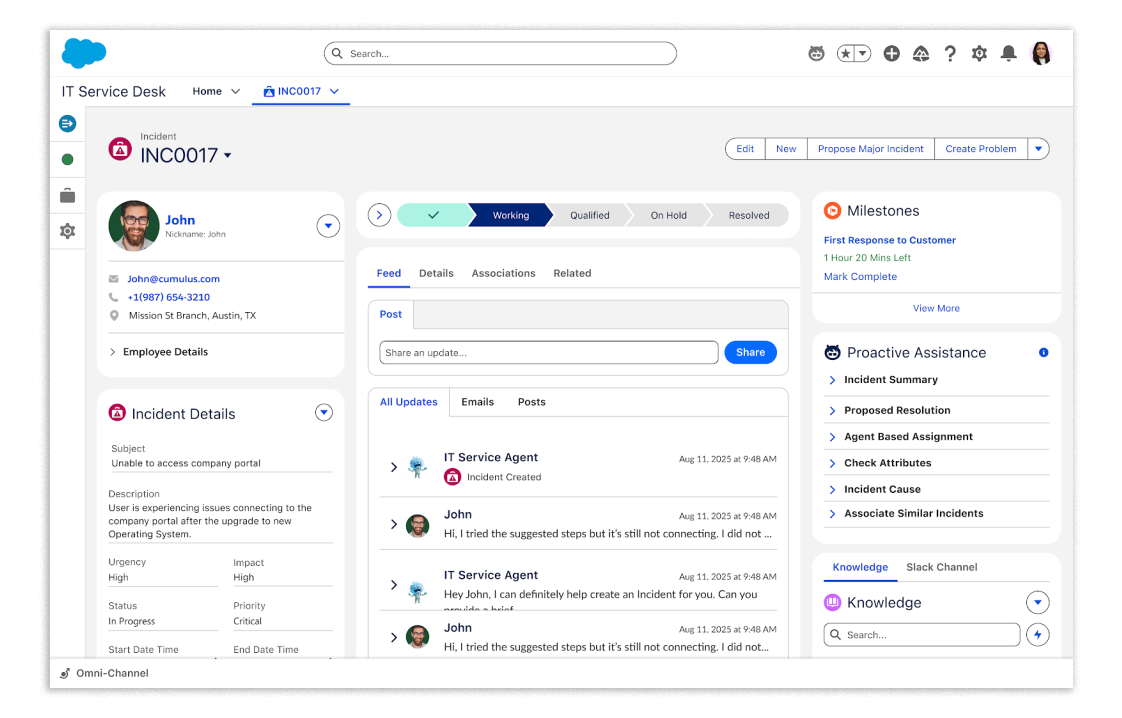The width and height of the screenshot is (1122, 718).
Task: Select the Working path stage
Action: [x=510, y=215]
